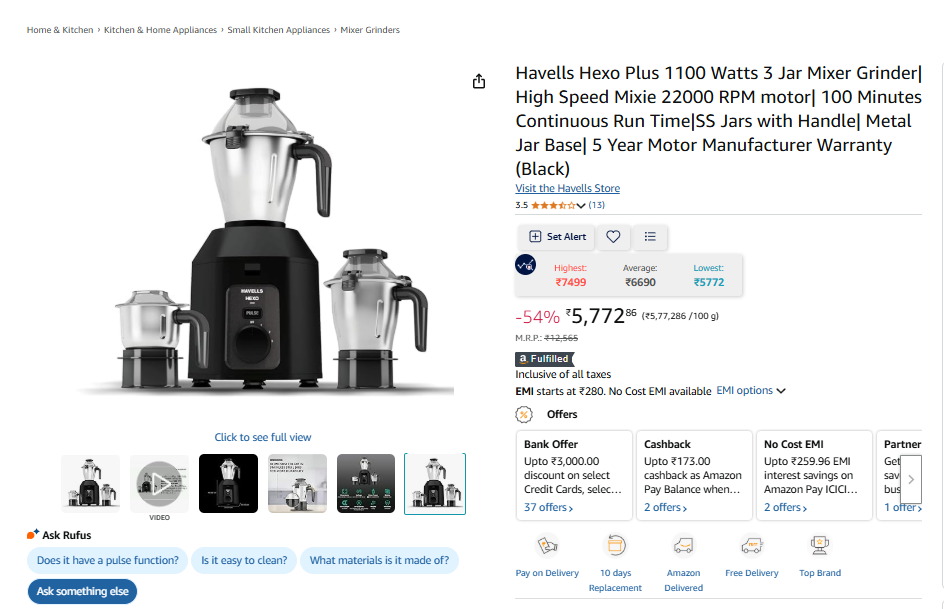Screen dimensions: 944x609
Task: Play the product video thumbnail
Action: pos(160,484)
